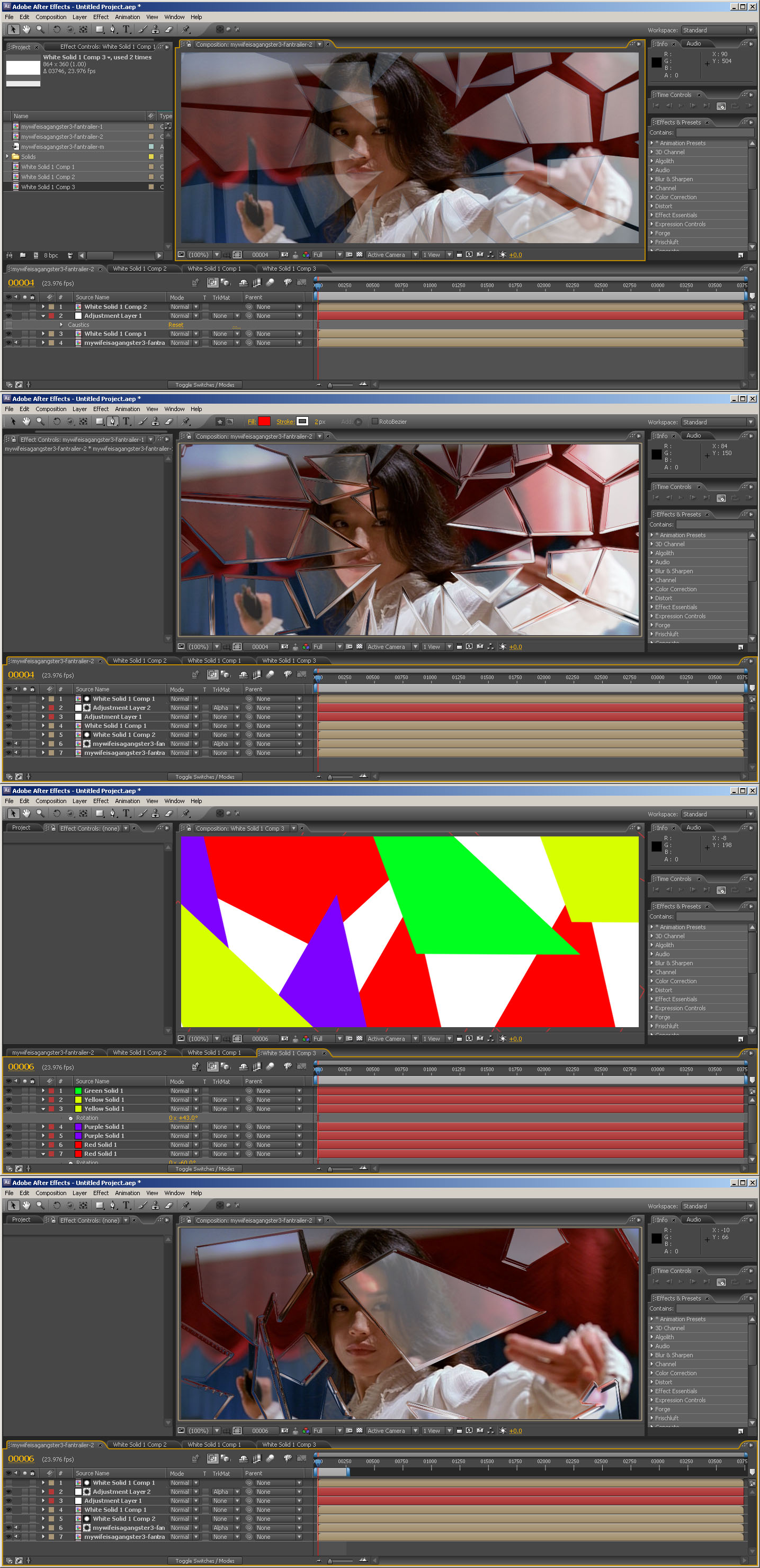
Task: Open Graph Editor icon in colored-solids timeline
Action: coord(301,1066)
